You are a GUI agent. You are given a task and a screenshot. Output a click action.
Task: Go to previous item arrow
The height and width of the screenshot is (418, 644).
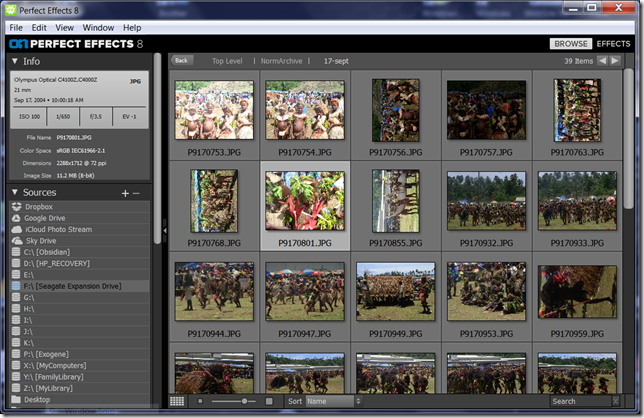(602, 61)
